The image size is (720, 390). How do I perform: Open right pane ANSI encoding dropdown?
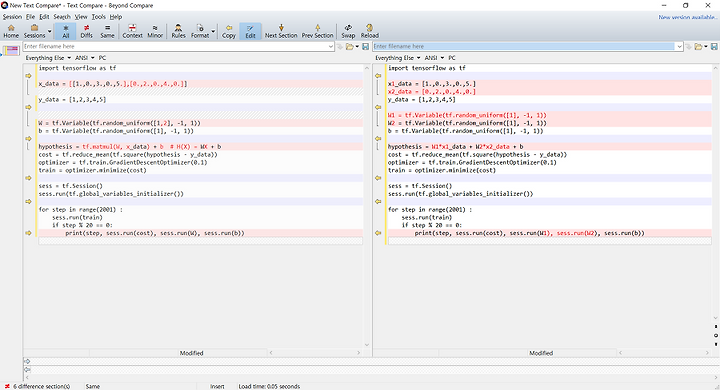tap(434, 58)
